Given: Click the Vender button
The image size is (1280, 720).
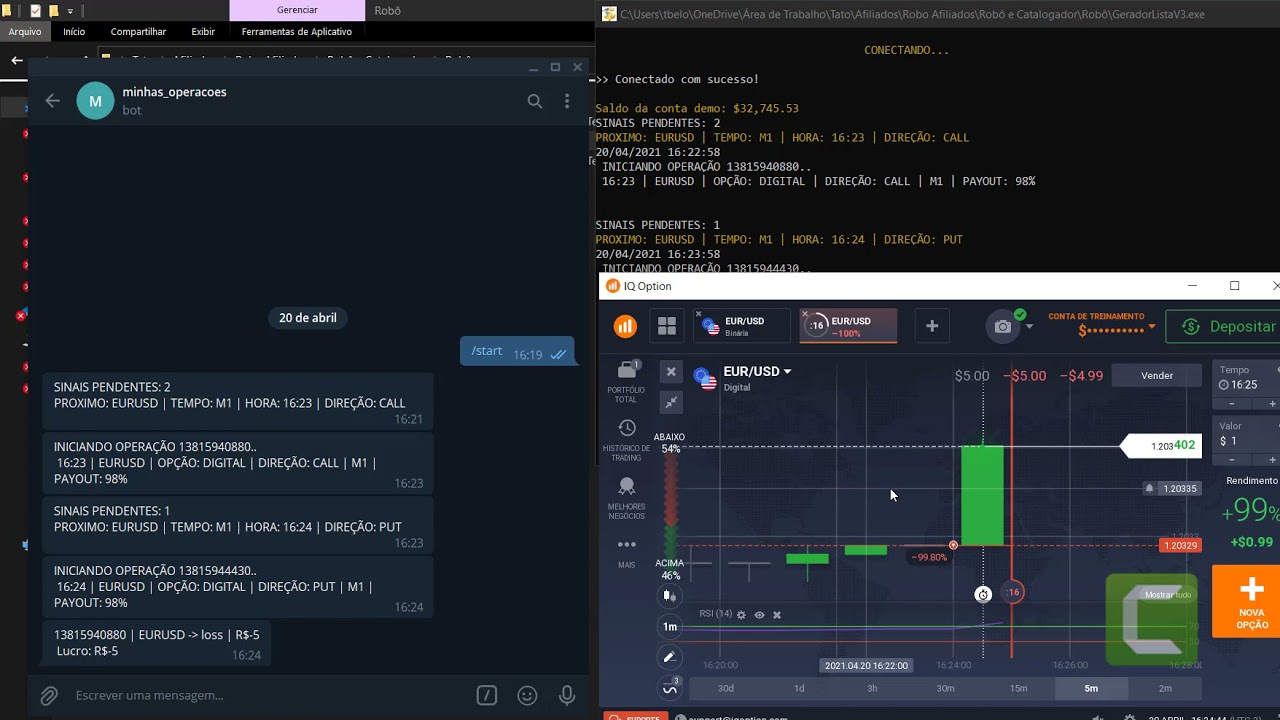Looking at the screenshot, I should (x=1157, y=376).
